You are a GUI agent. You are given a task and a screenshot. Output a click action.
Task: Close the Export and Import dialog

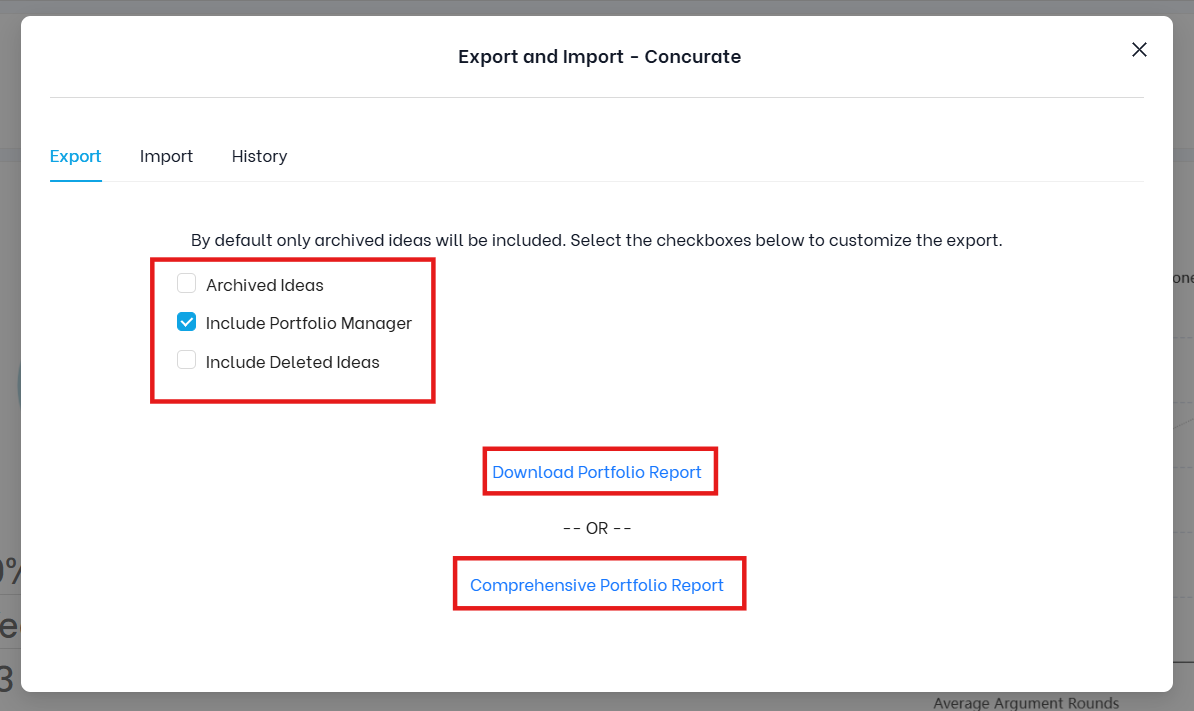coord(1139,50)
